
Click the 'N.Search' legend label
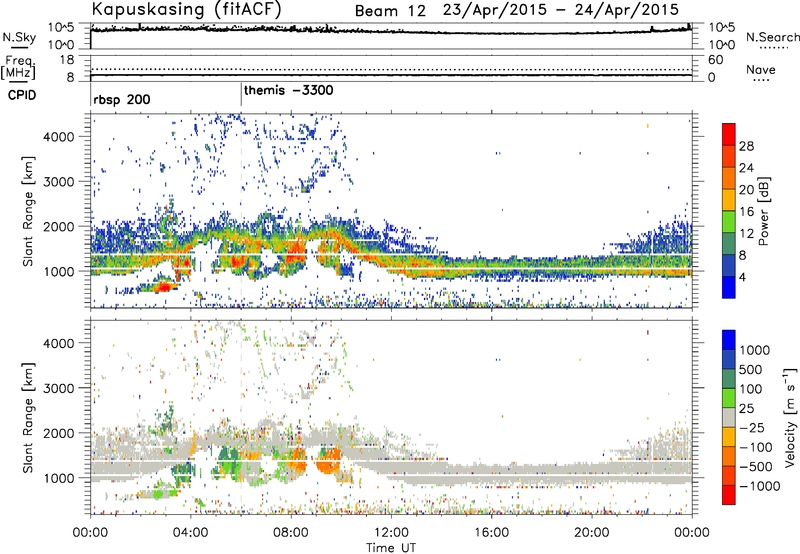coord(772,37)
